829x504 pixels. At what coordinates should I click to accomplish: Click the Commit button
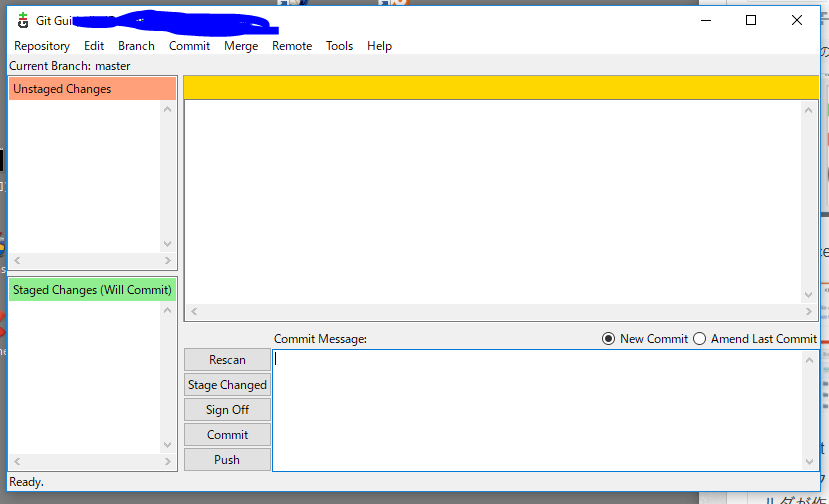pos(227,434)
